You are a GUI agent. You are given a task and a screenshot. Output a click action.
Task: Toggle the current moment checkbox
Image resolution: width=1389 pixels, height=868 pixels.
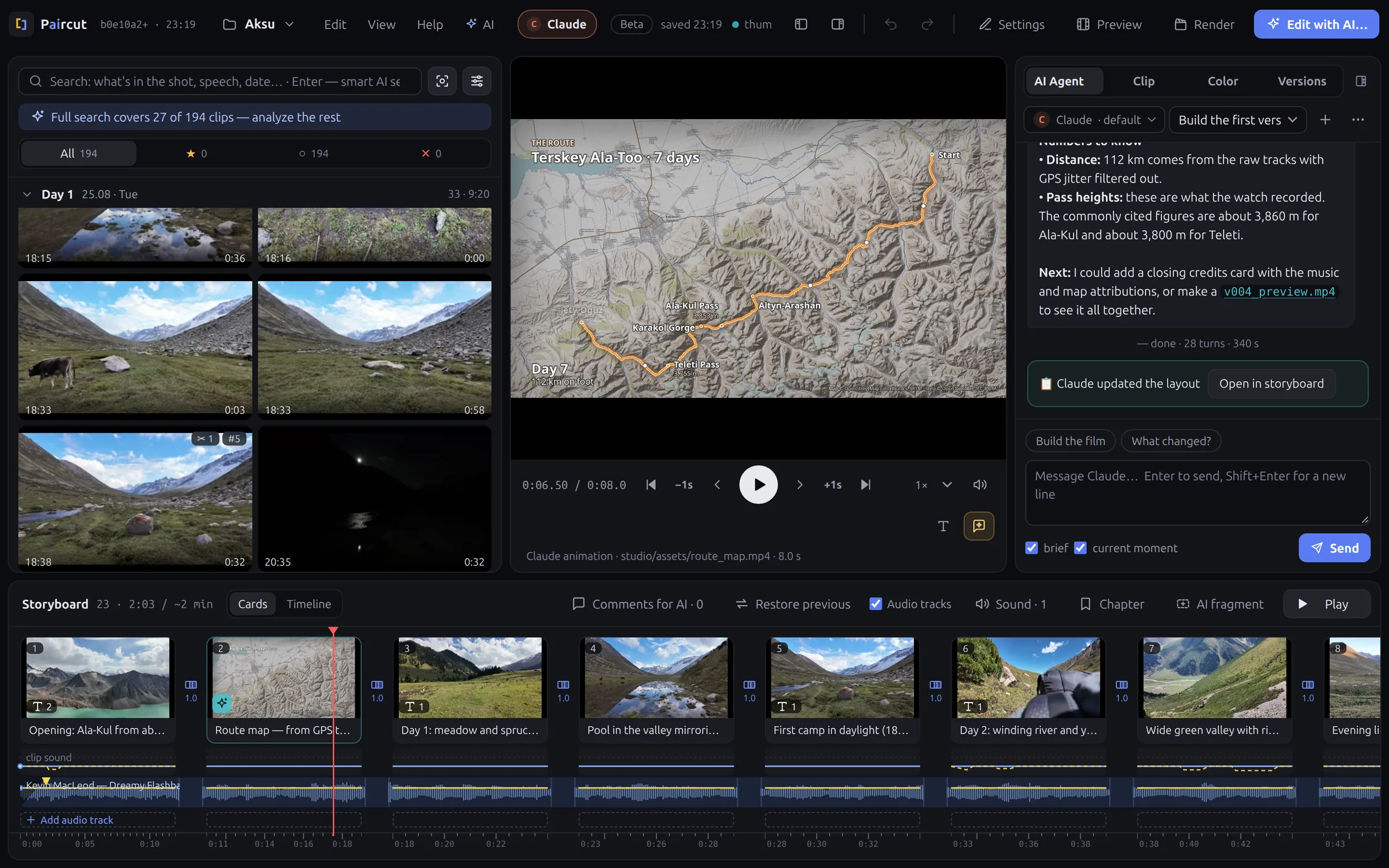click(x=1081, y=548)
